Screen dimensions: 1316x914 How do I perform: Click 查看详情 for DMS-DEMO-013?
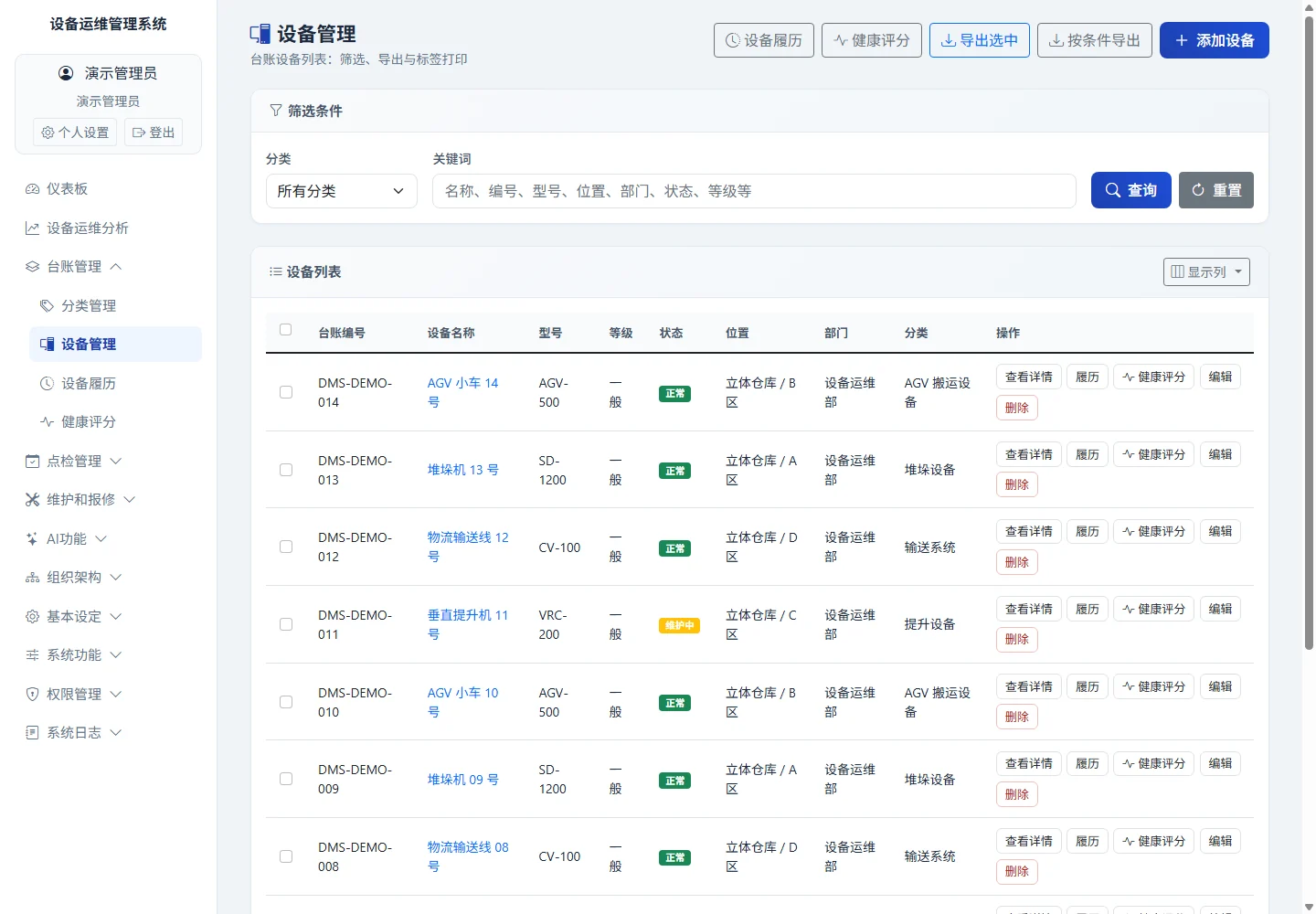[1029, 454]
